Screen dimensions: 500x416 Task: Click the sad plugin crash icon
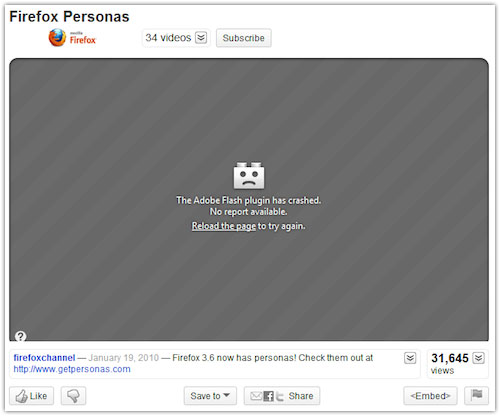(249, 175)
